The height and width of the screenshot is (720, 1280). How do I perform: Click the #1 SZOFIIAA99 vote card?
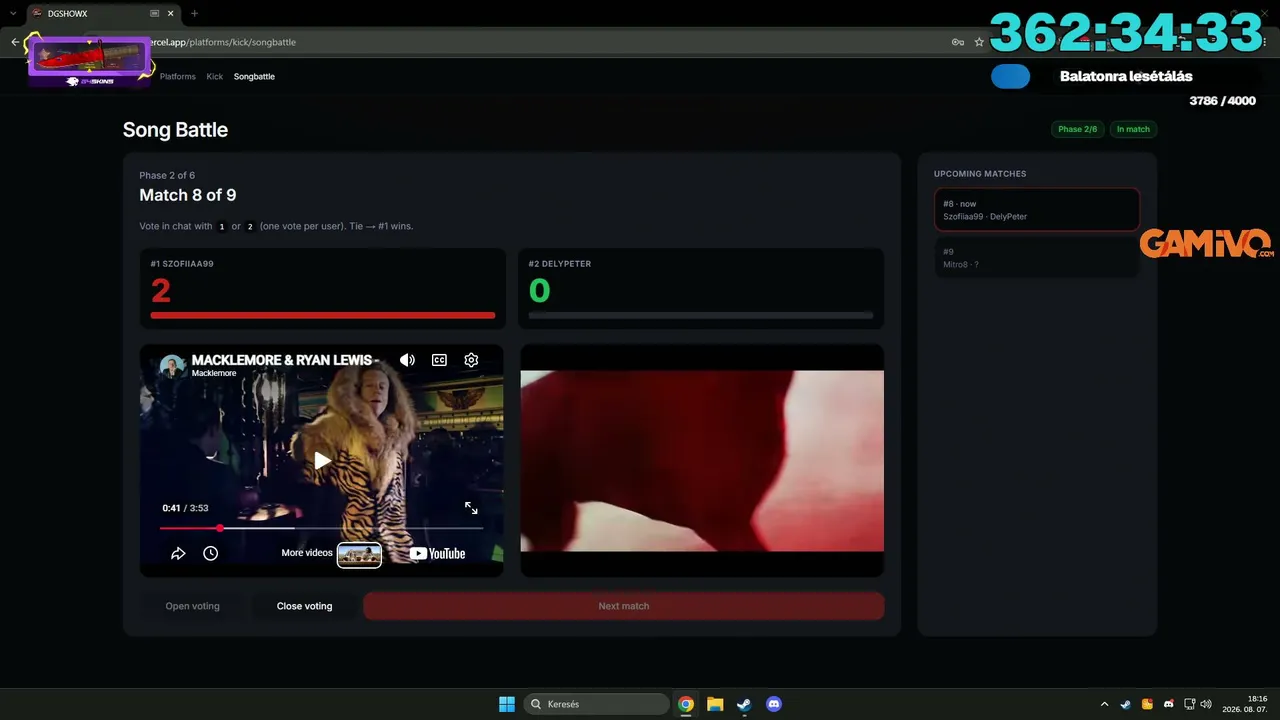click(x=323, y=289)
